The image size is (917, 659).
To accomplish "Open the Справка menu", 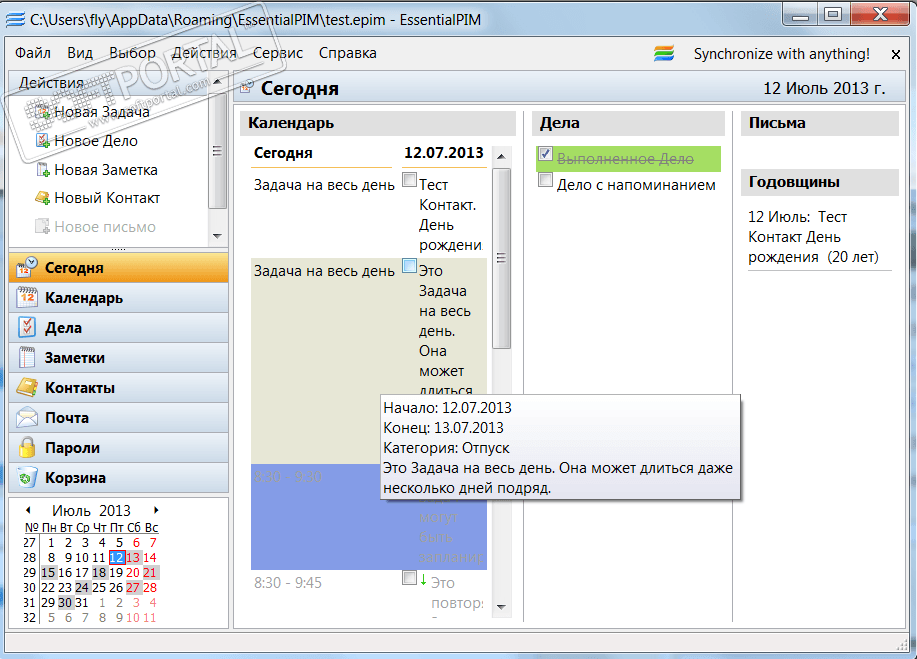I will pos(347,53).
